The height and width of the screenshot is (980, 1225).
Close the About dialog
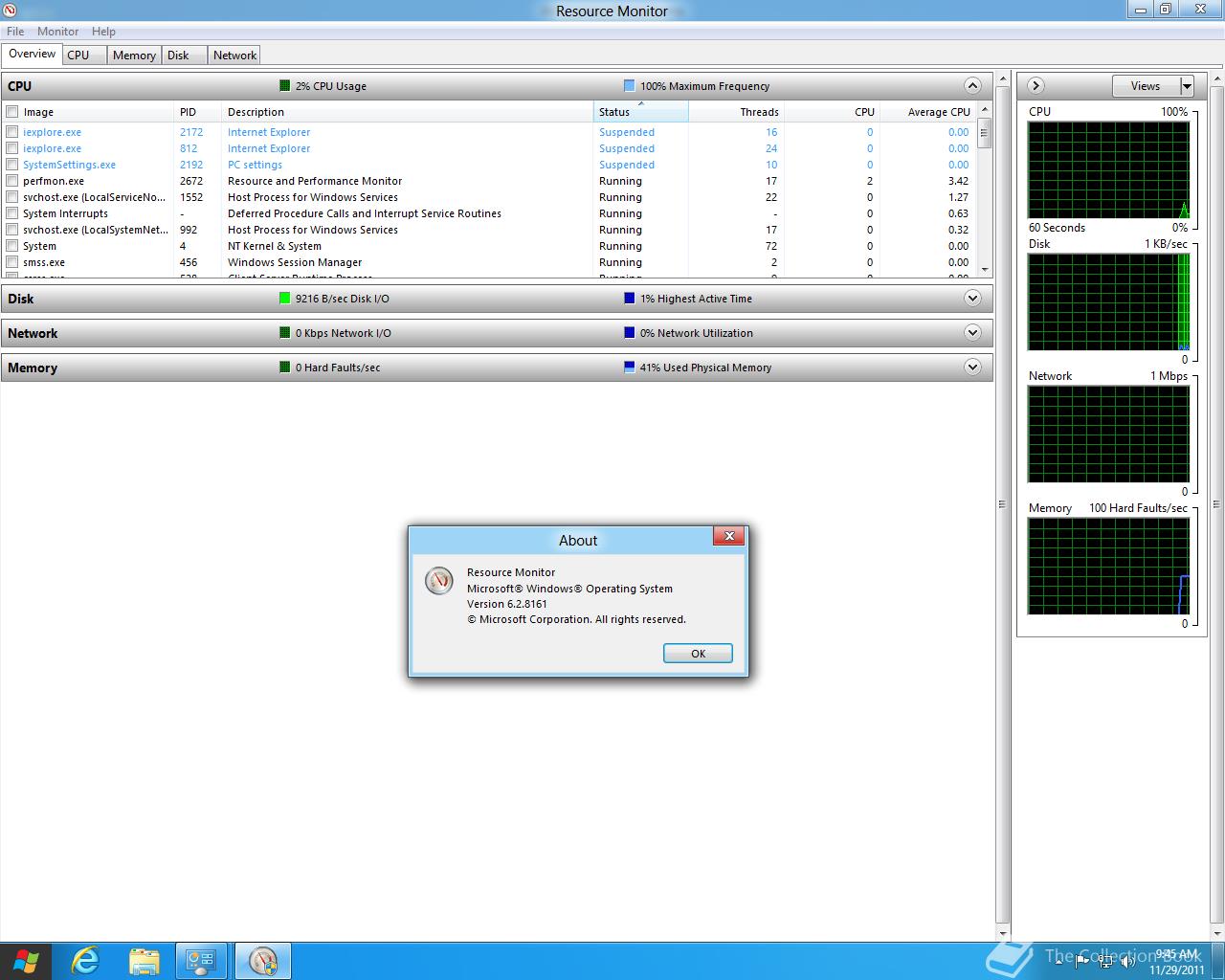pyautogui.click(x=729, y=536)
